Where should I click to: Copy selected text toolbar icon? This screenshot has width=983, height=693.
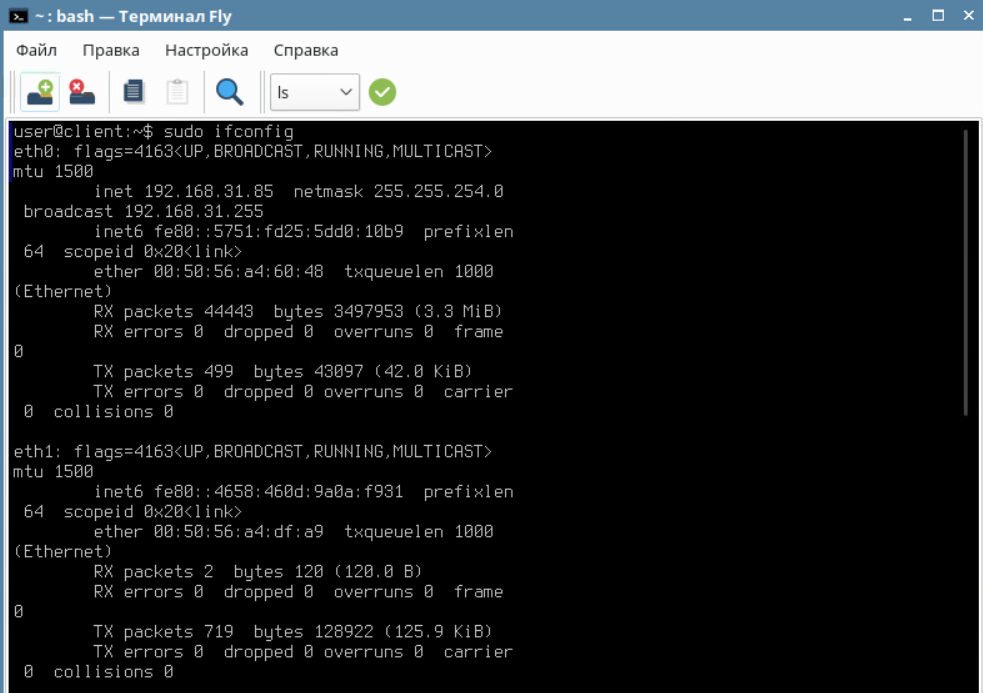[134, 92]
